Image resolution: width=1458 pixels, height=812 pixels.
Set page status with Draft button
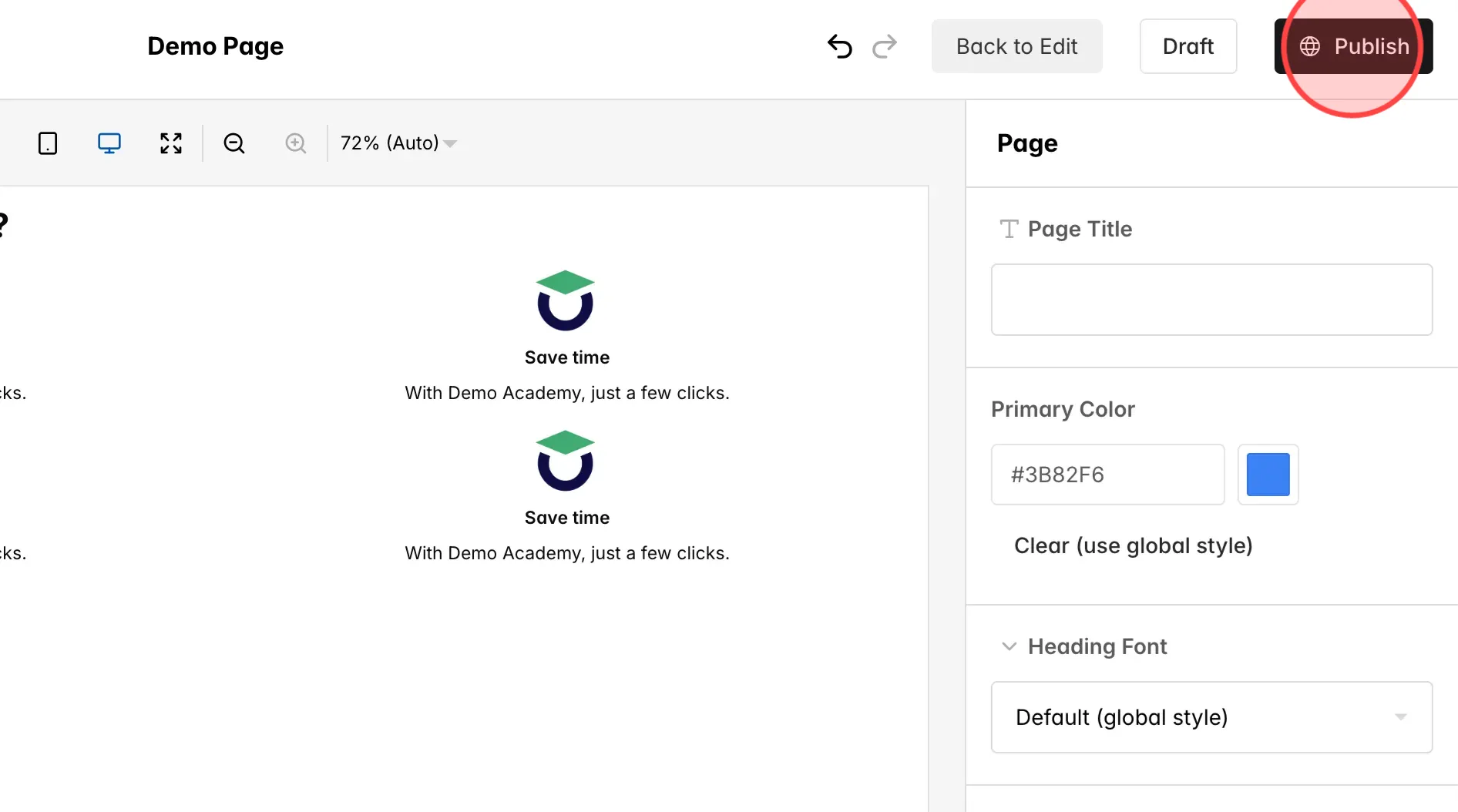click(x=1188, y=46)
